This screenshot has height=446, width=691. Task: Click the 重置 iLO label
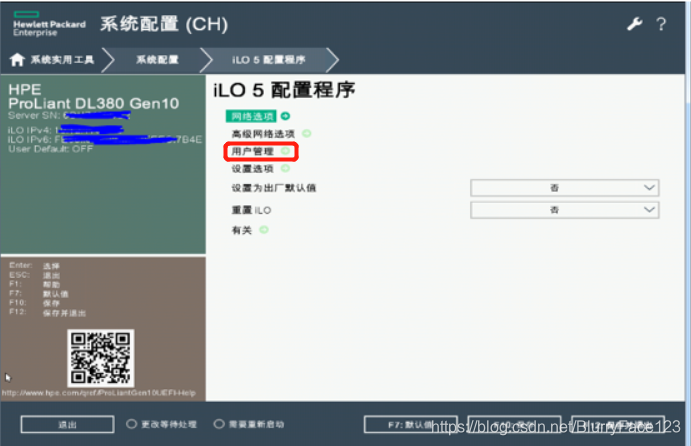click(x=251, y=210)
